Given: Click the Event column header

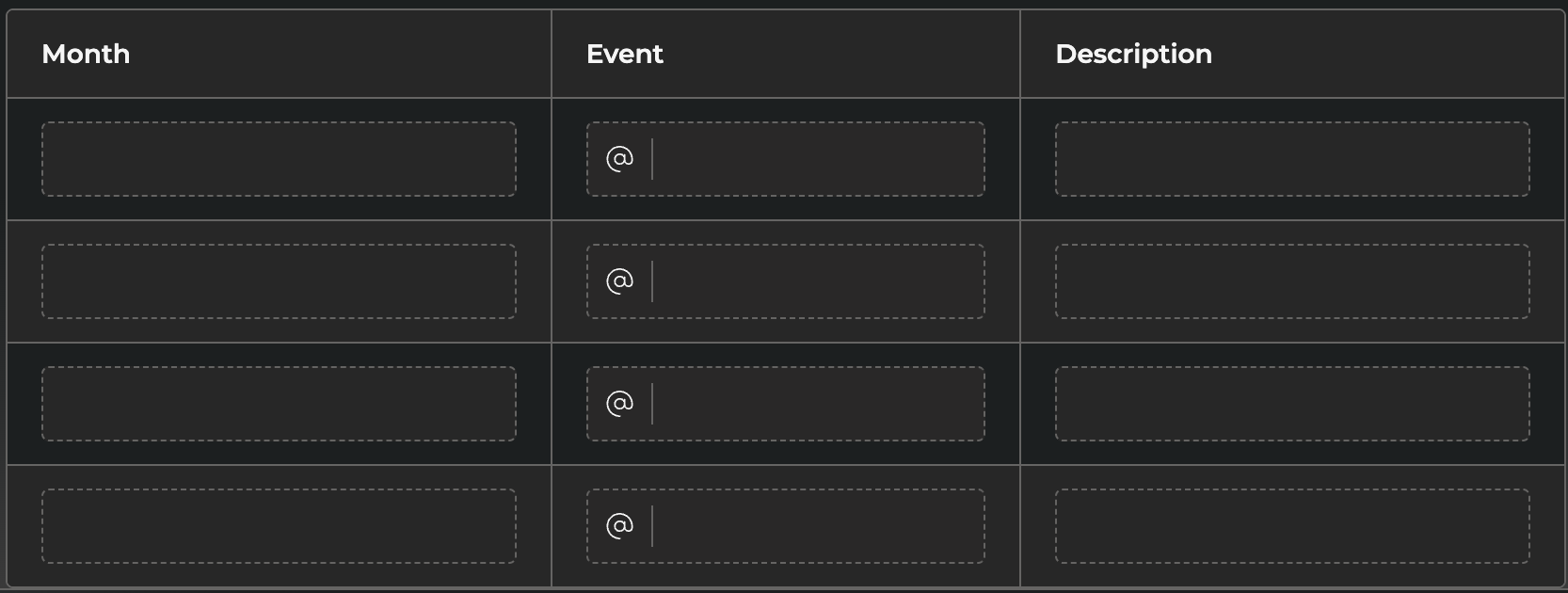Looking at the screenshot, I should click(625, 55).
